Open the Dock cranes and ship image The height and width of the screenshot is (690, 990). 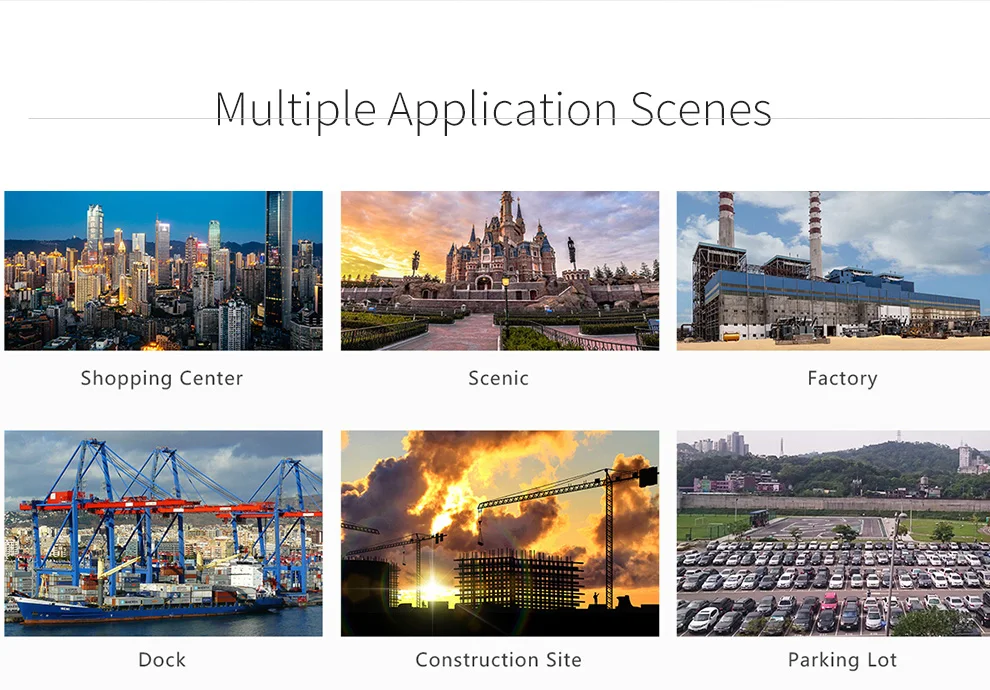[164, 533]
